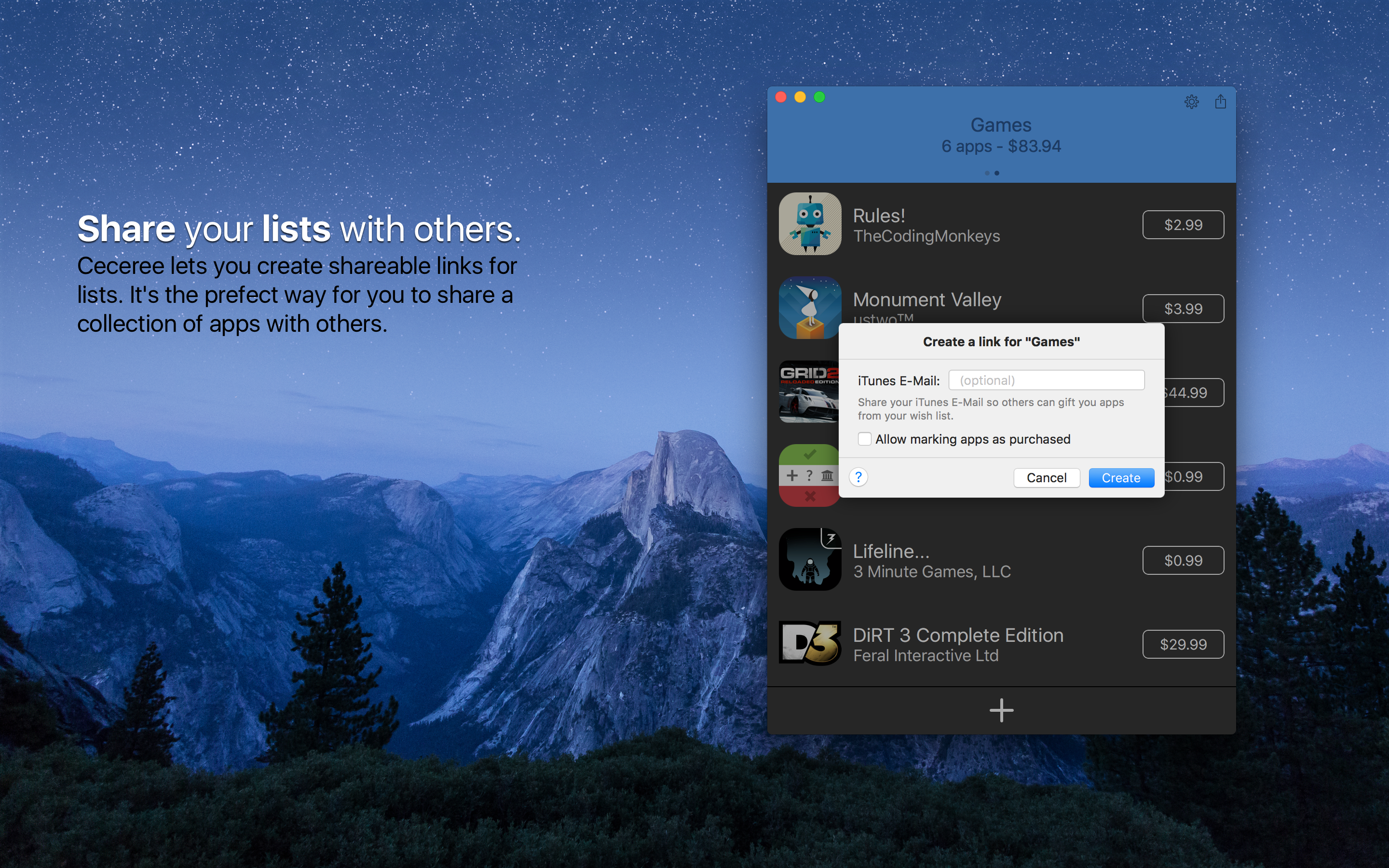Click the Rules! robot app icon

[x=809, y=224]
